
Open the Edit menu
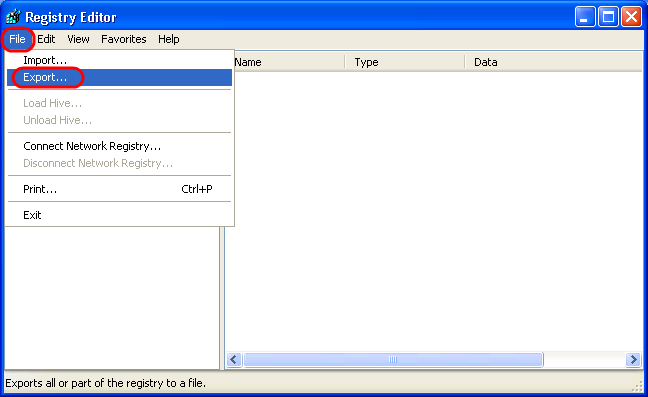pyautogui.click(x=46, y=39)
